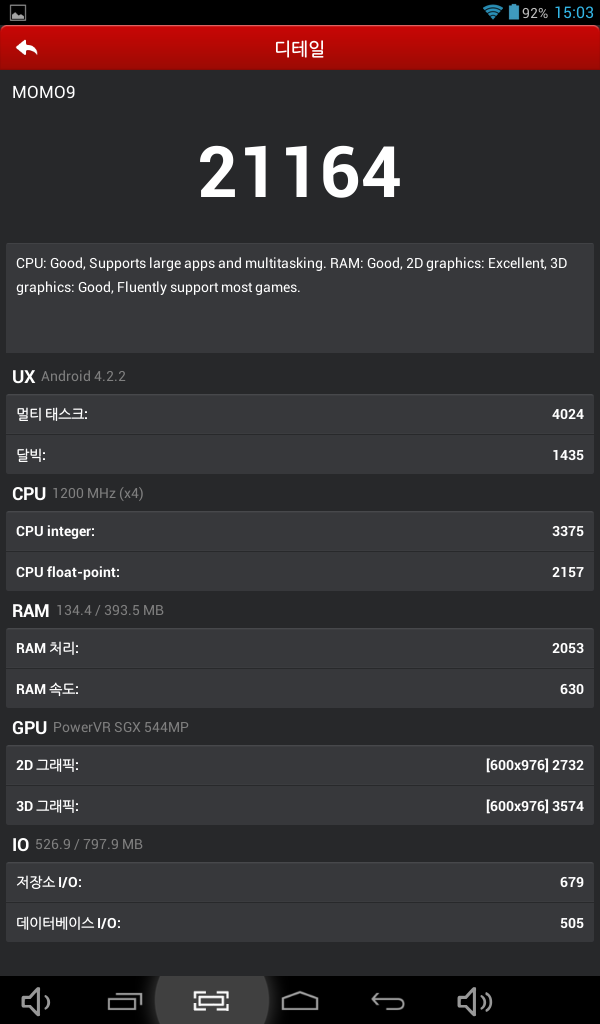600x1024 pixels.
Task: Open the picture notification icon in status bar
Action: 18,12
